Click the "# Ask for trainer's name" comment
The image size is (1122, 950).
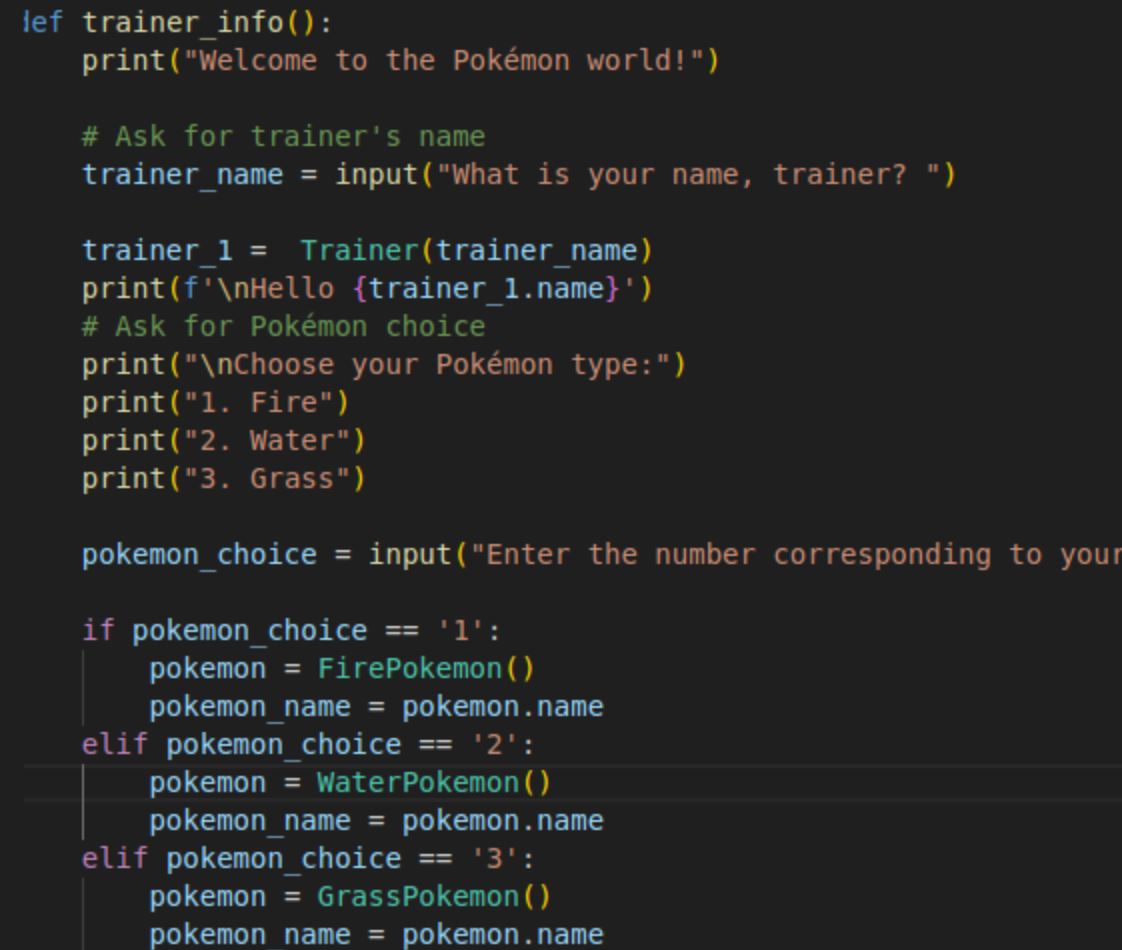(283, 136)
